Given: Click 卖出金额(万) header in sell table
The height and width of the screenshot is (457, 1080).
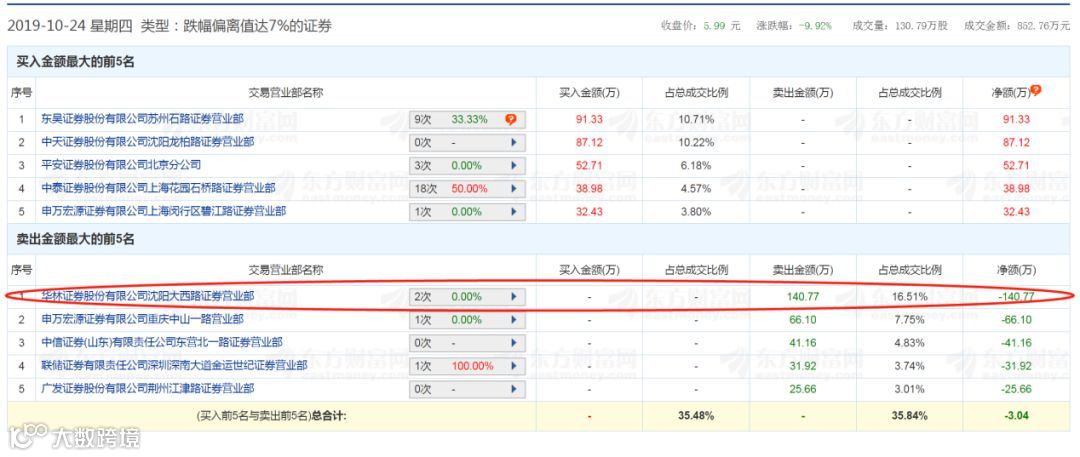Looking at the screenshot, I should [803, 270].
